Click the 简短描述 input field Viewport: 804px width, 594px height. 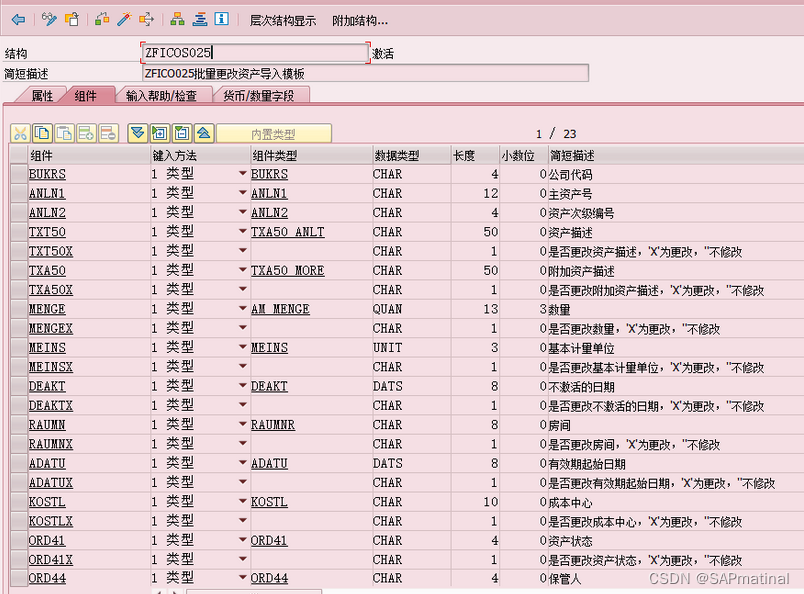(x=365, y=73)
